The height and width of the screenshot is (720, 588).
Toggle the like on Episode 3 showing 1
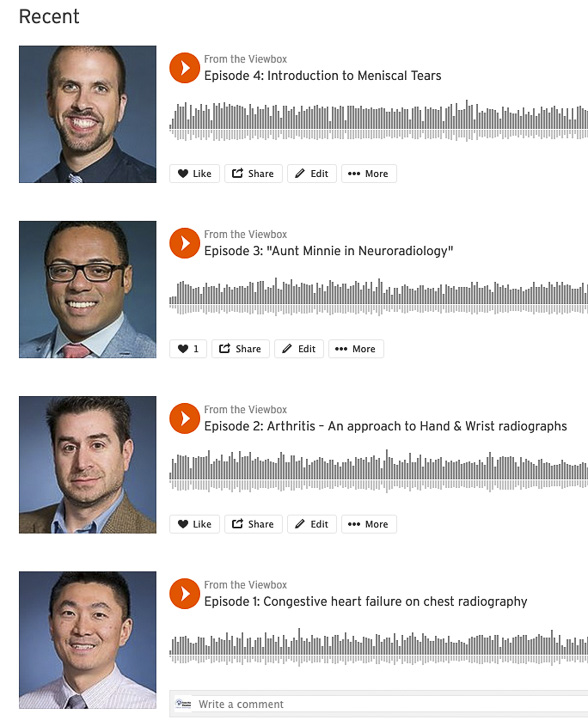188,349
